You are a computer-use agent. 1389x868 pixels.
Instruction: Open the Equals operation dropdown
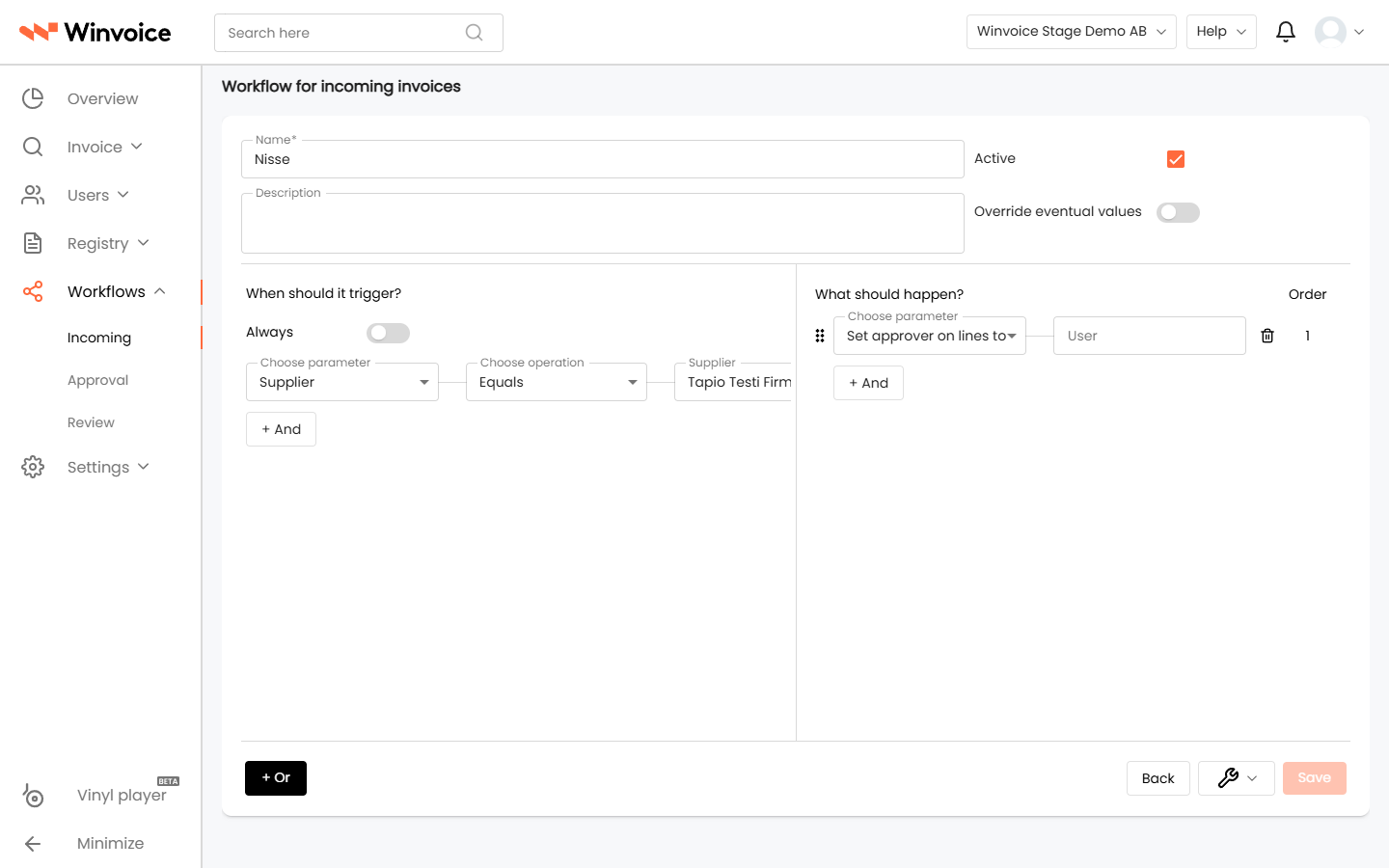[557, 382]
